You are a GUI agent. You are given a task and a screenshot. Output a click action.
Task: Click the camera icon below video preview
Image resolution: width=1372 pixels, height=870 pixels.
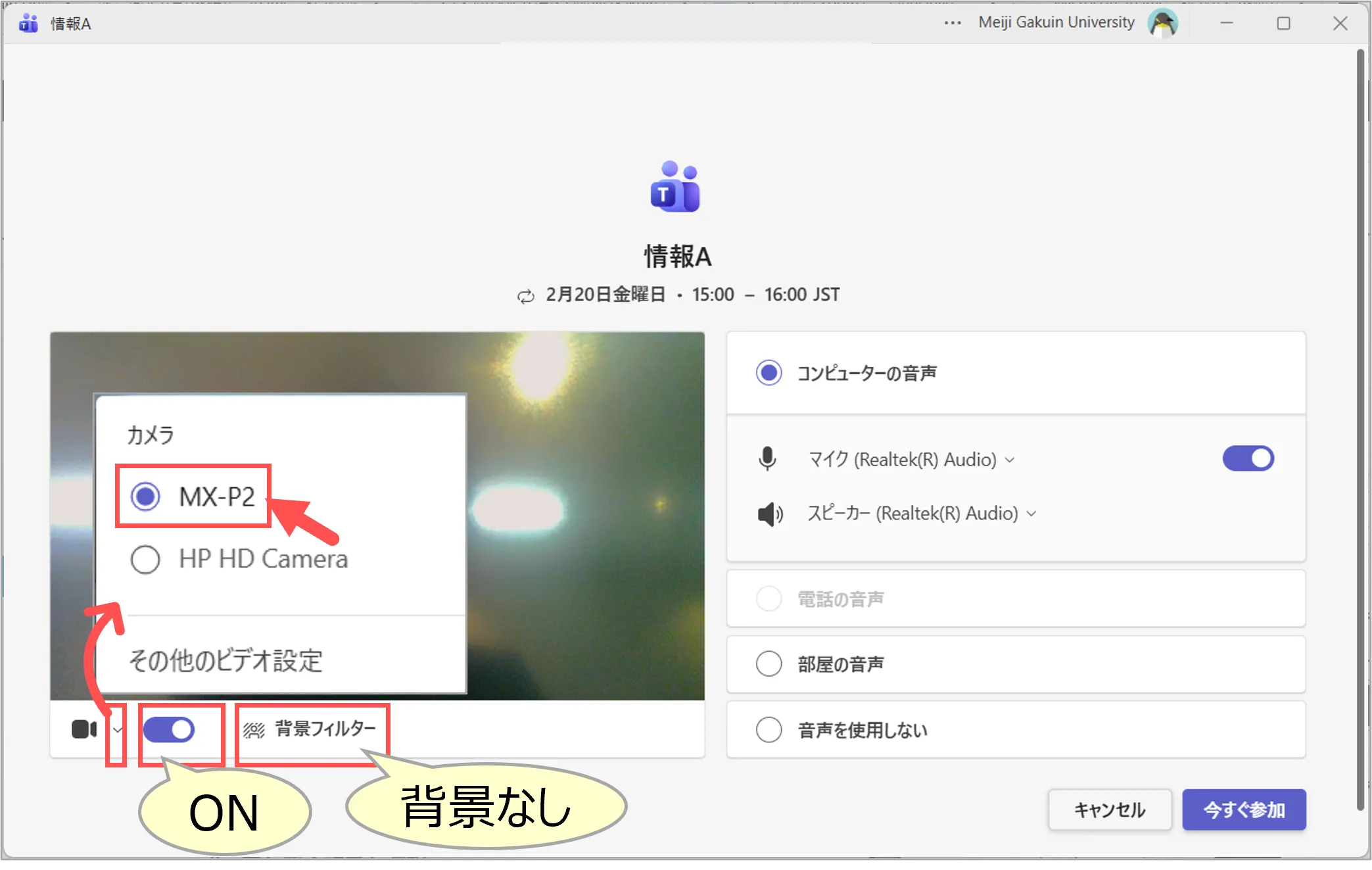coord(83,729)
